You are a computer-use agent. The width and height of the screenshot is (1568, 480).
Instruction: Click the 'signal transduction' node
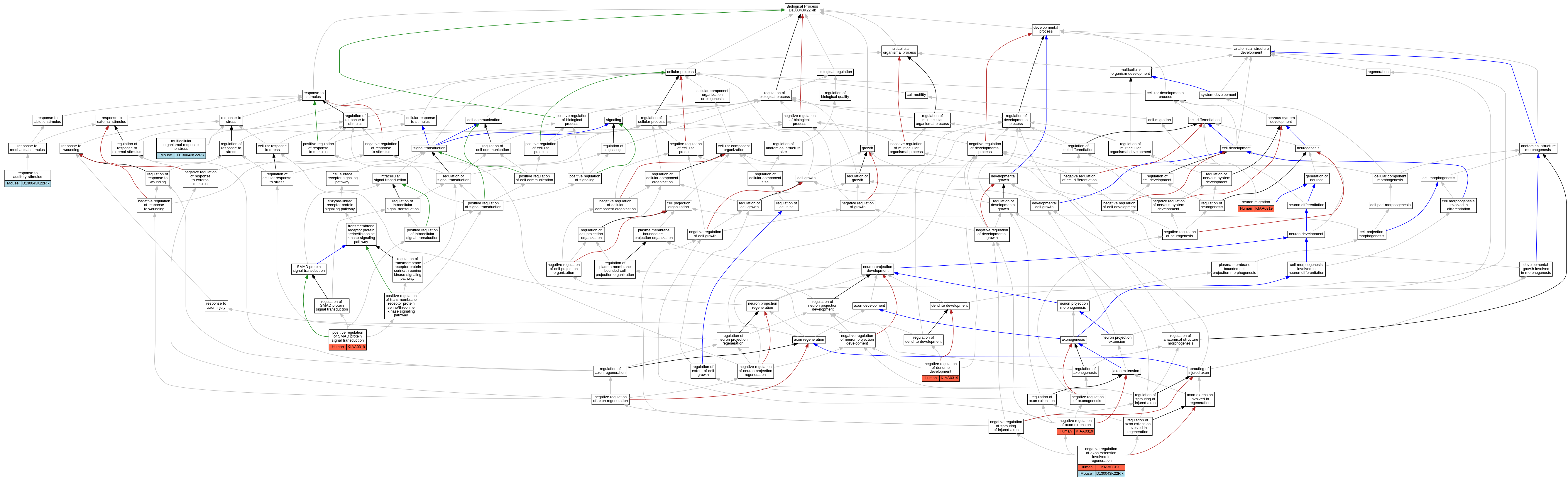tap(429, 148)
